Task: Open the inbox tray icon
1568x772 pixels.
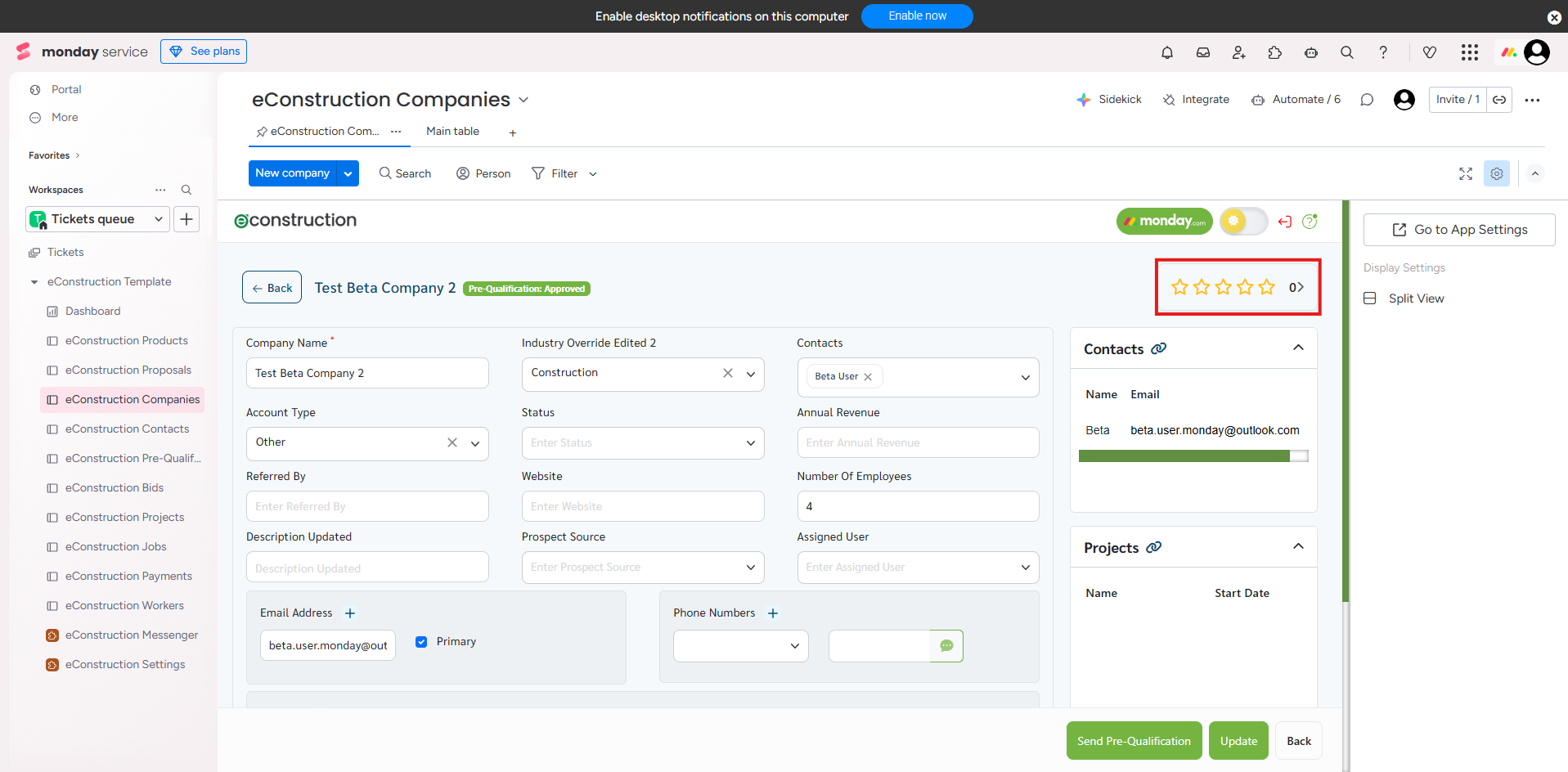Action: (1203, 52)
